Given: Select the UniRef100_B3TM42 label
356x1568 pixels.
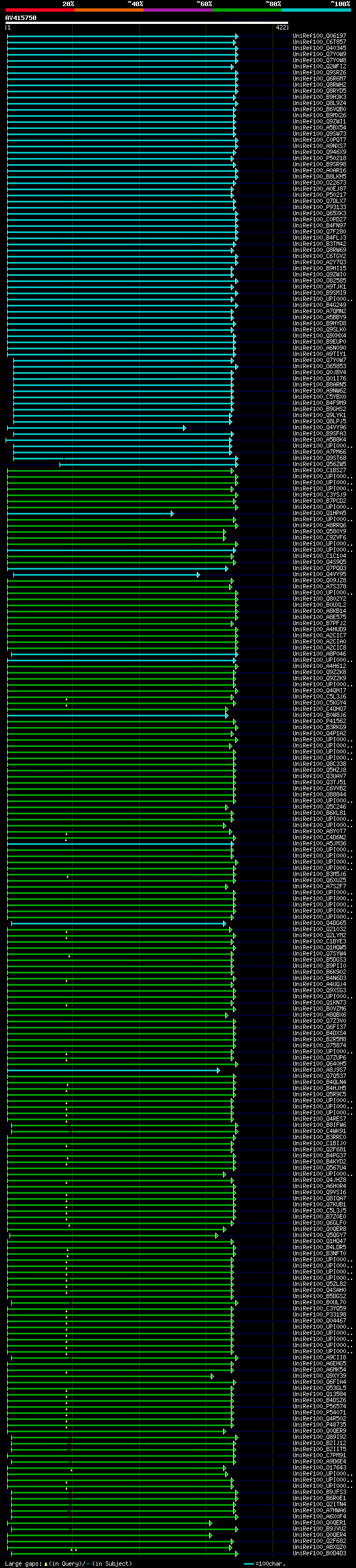Looking at the screenshot, I should pyautogui.click(x=319, y=244).
